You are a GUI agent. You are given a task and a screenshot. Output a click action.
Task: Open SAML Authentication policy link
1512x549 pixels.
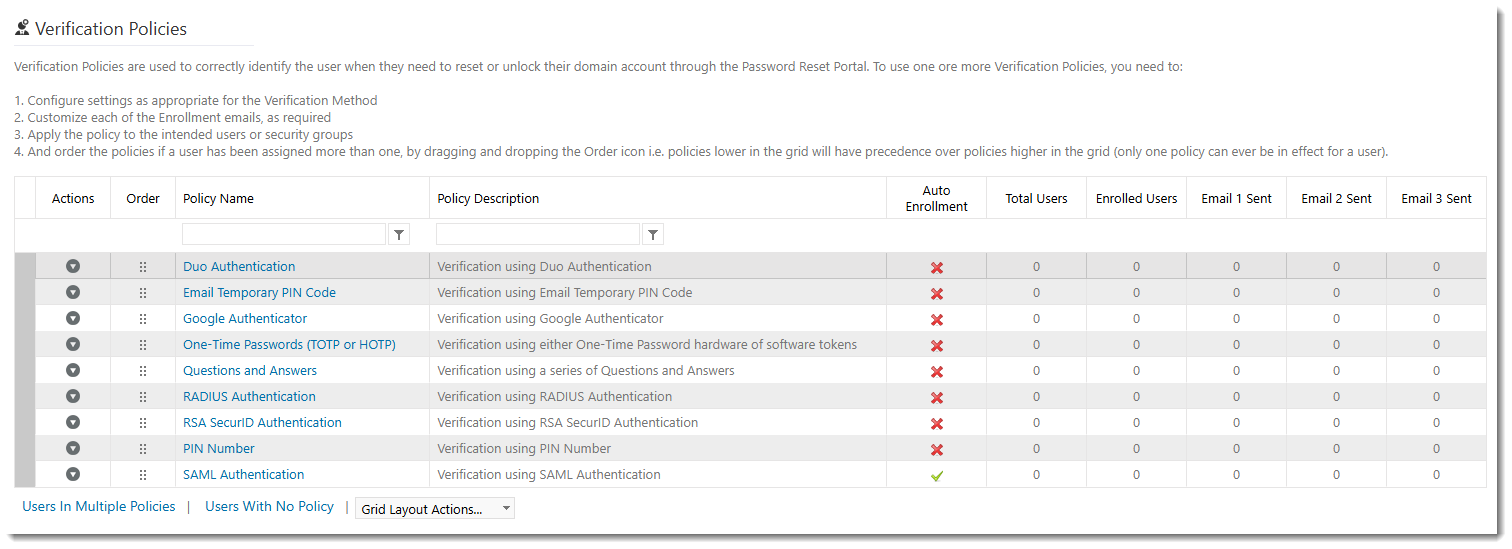[x=243, y=474]
